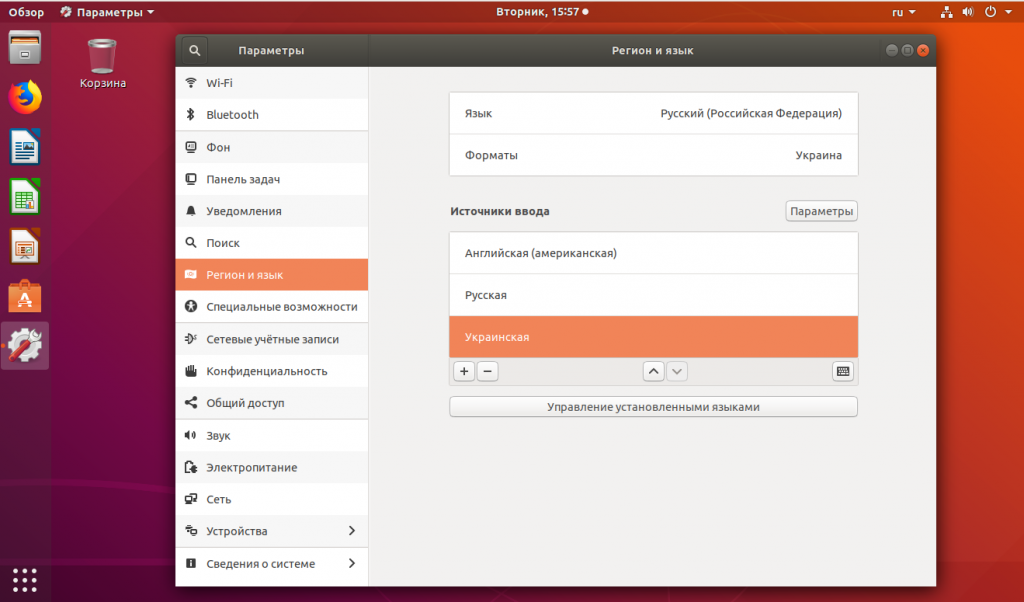1024x602 pixels.
Task: Open the ru keyboard layout indicator dropdown
Action: click(x=903, y=12)
